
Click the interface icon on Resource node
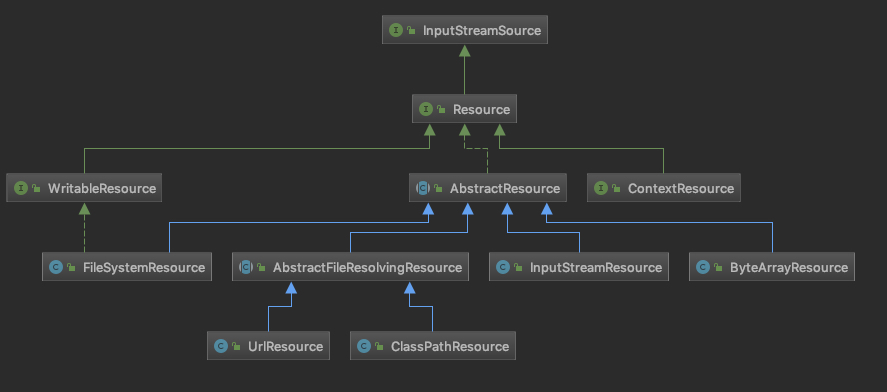pyautogui.click(x=426, y=109)
